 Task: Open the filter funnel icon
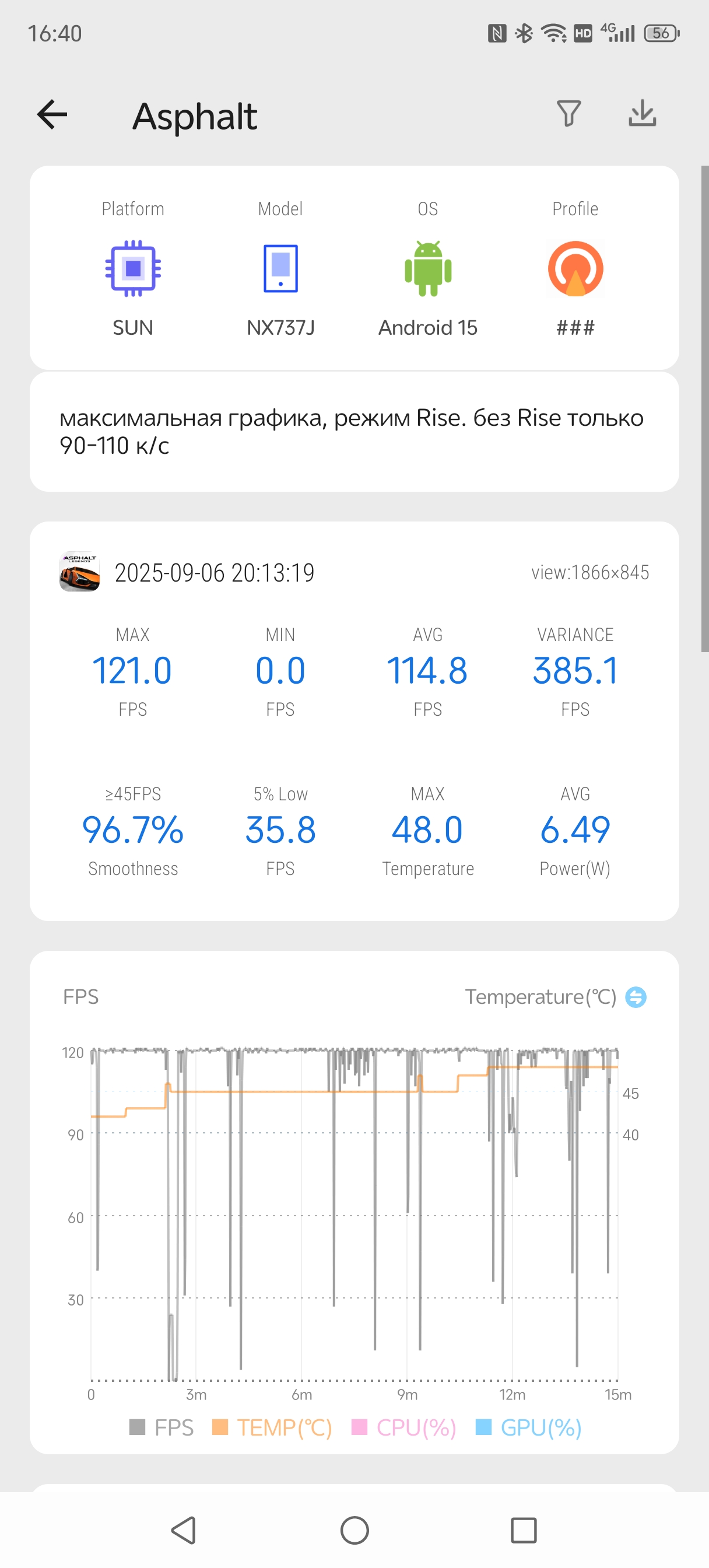[568, 114]
